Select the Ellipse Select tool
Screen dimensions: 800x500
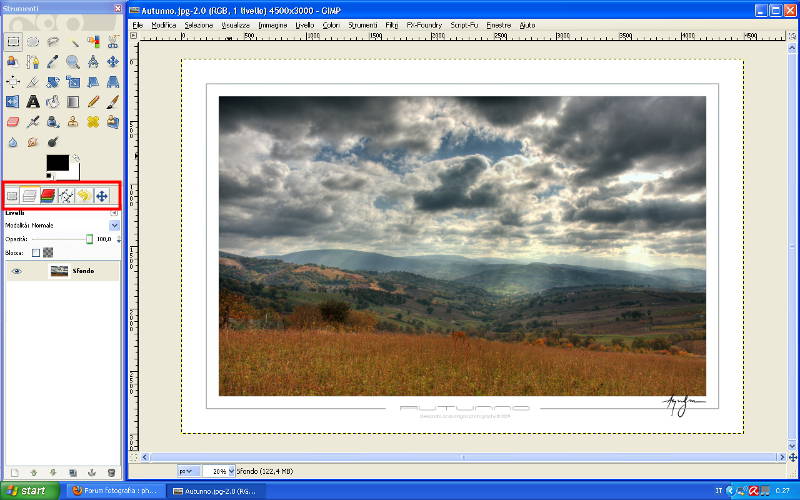pyautogui.click(x=33, y=42)
